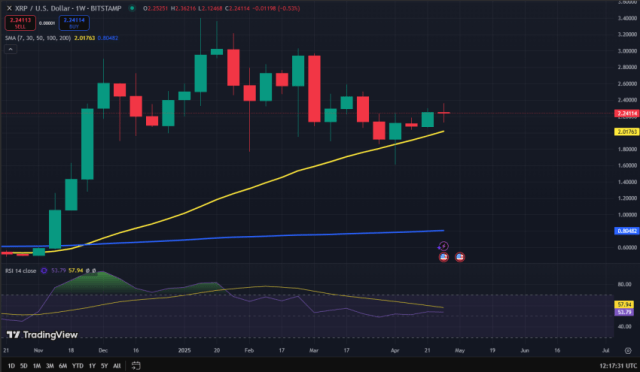Screen dimensions: 640x372
Task: Click the 0.00001 spread value between Sell and Buy
Action: tap(47, 23)
